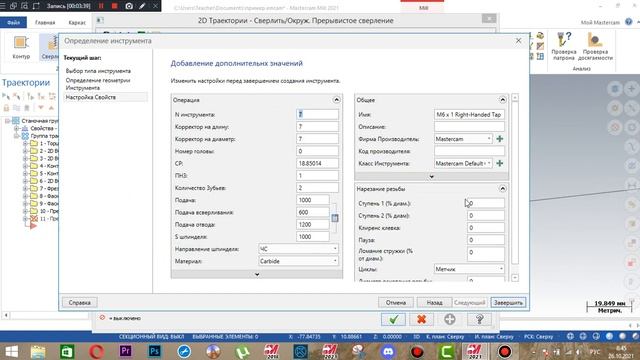Click the Подача field with 1000

click(313, 200)
